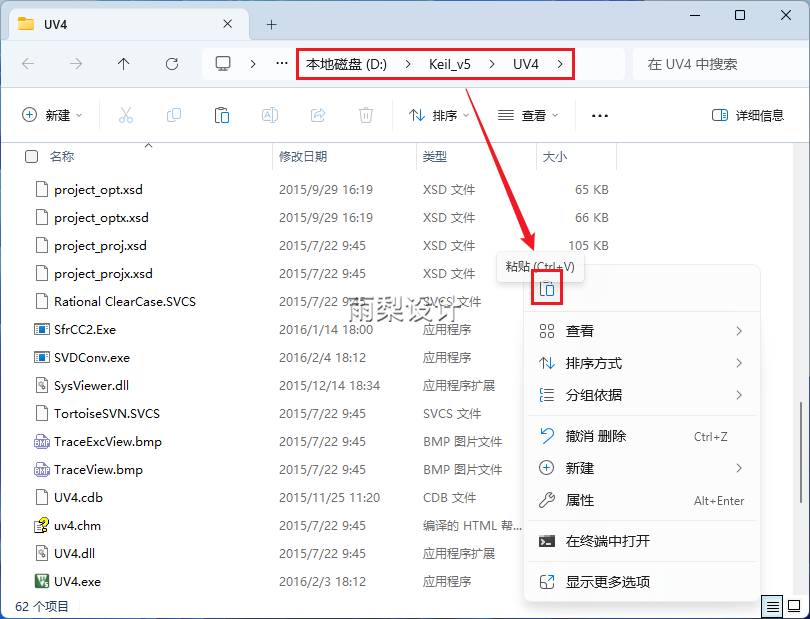This screenshot has width=810, height=619.
Task: Click the Rename icon in toolbar
Action: point(270,115)
